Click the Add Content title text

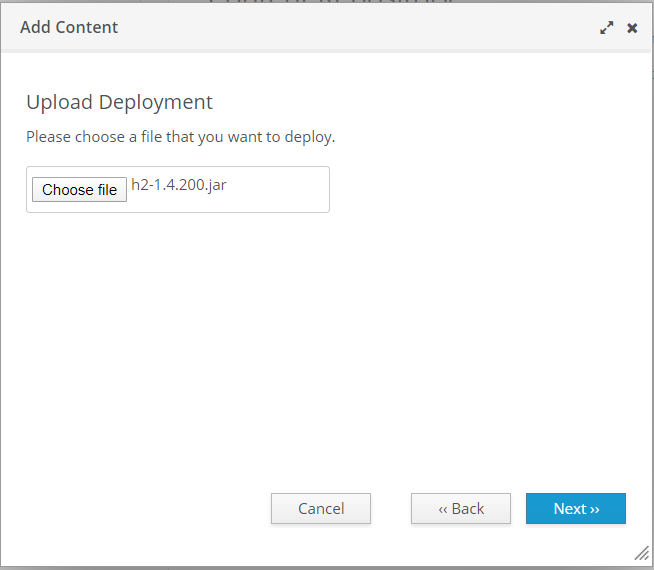69,27
